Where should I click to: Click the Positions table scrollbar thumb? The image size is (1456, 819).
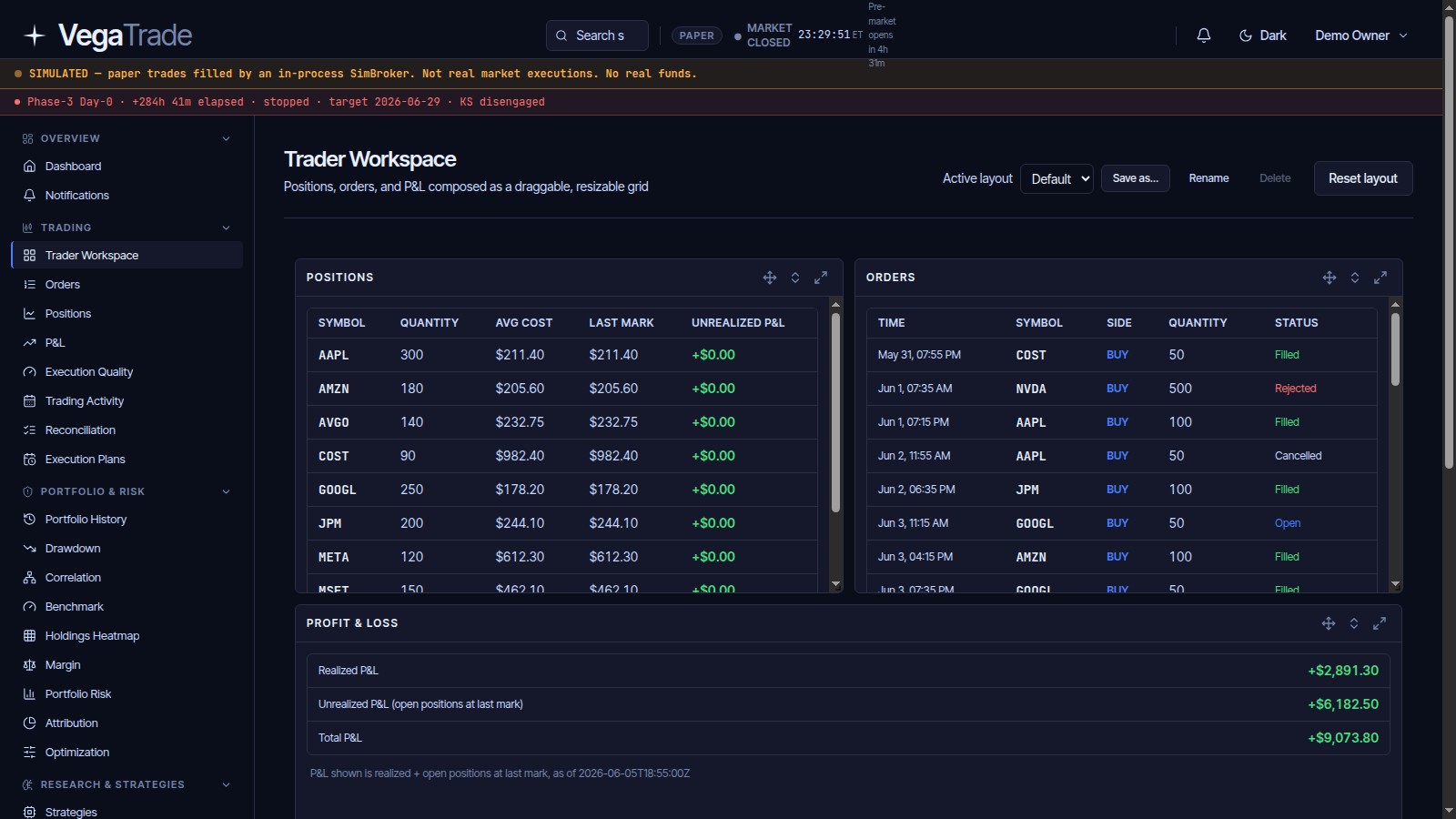[835, 413]
